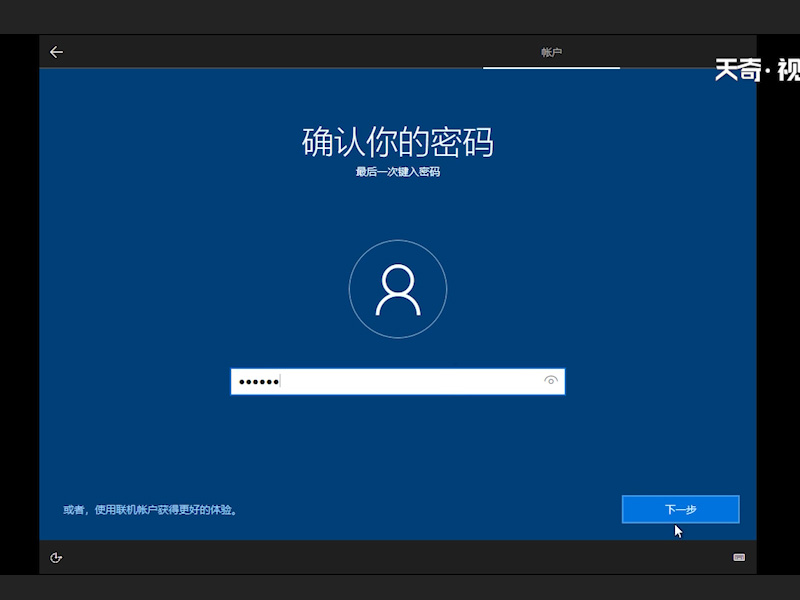Select the user avatar circle icon
The width and height of the screenshot is (800, 600).
click(398, 288)
